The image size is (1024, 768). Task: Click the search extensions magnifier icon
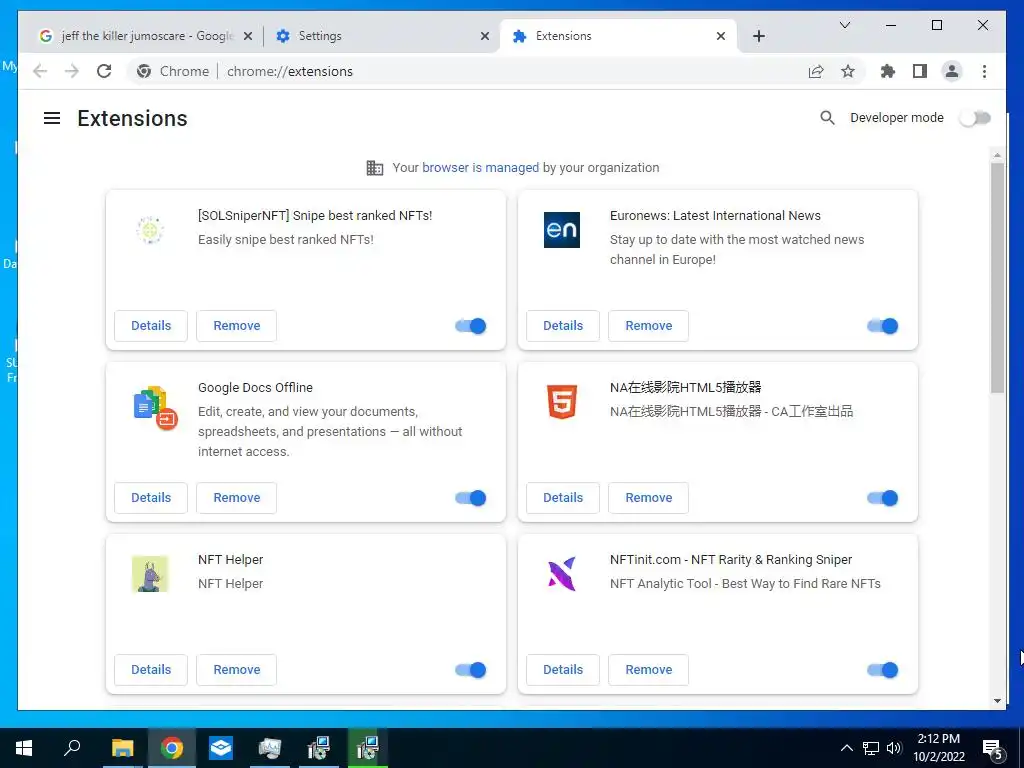(x=827, y=118)
